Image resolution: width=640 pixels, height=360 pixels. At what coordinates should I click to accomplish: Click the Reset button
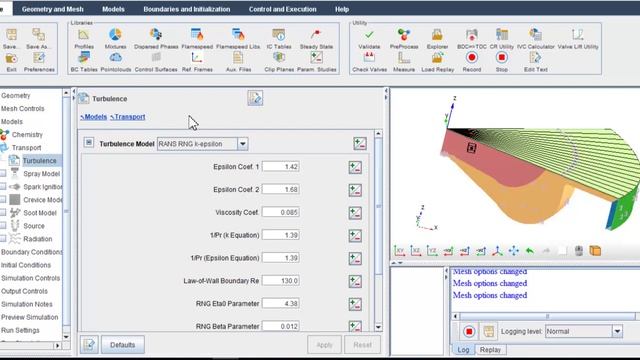click(362, 345)
